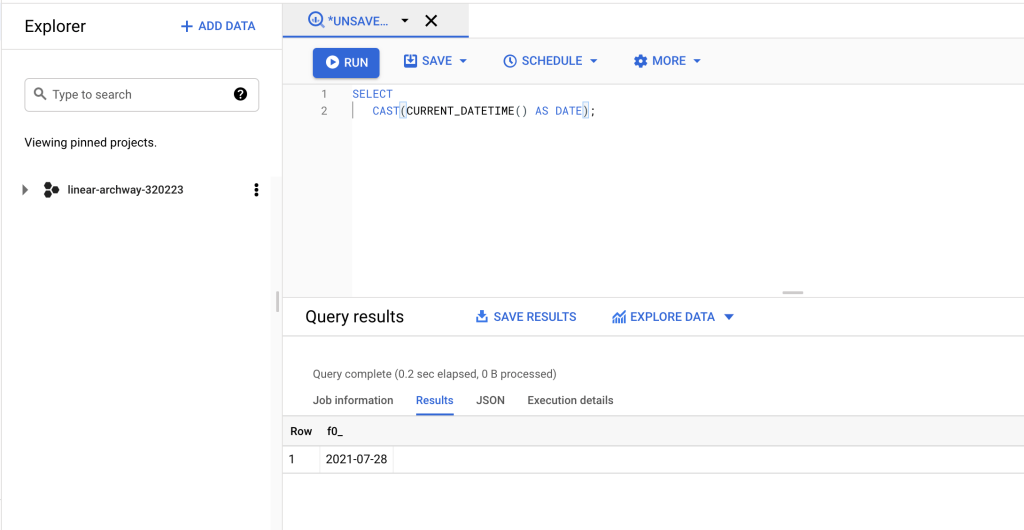Expand the SCHEDULE dropdown arrow
1024x530 pixels.
[594, 61]
